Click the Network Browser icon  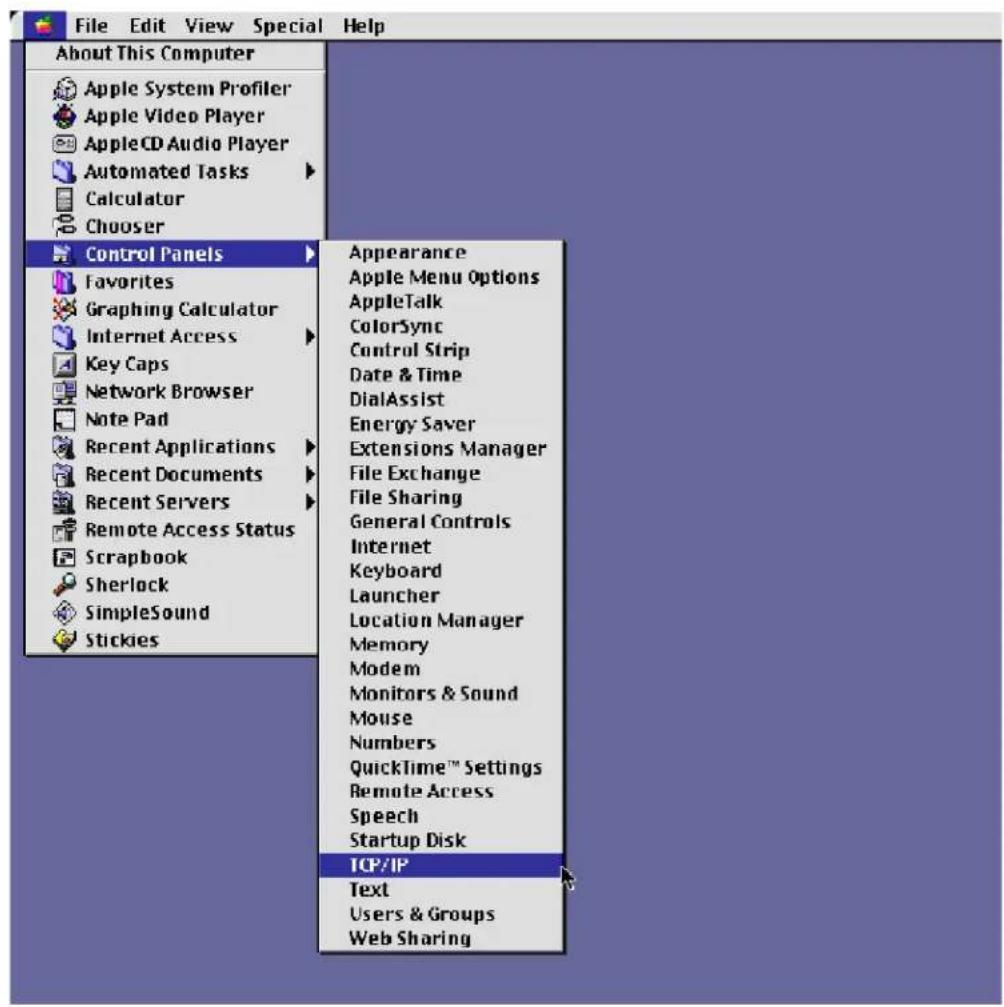click(64, 392)
